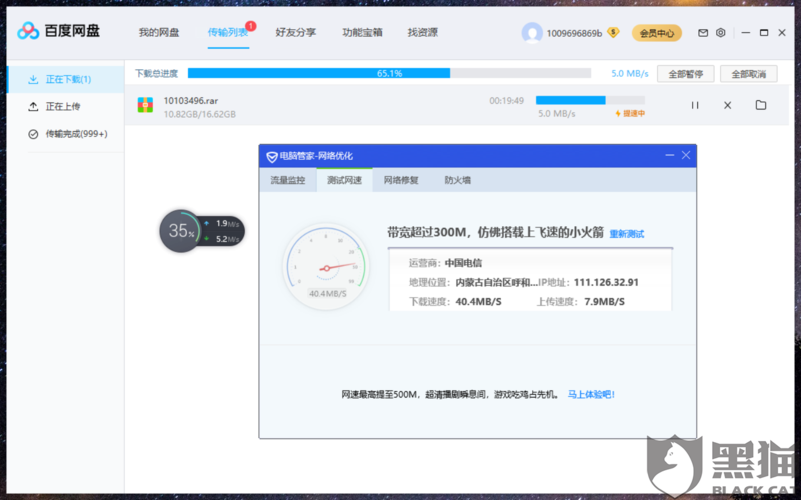Switch to 网络修复 tab

[401, 180]
